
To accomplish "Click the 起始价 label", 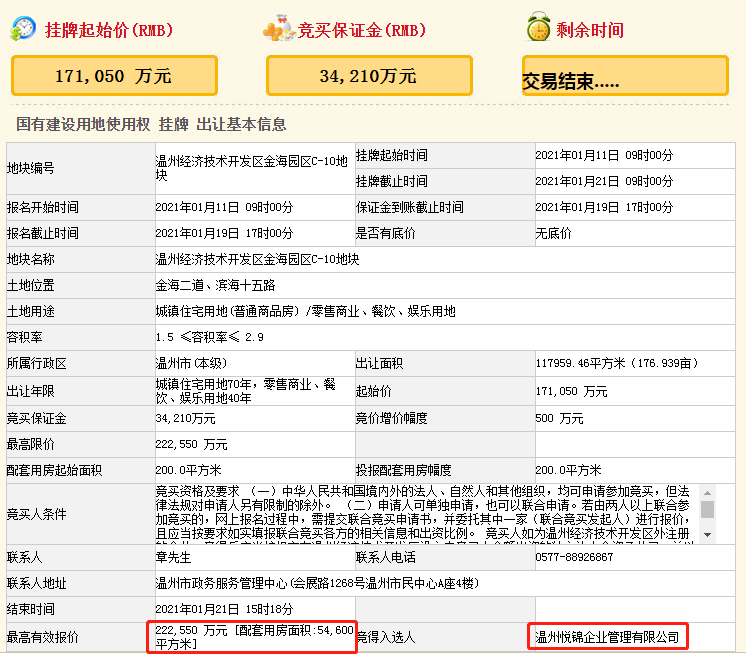I will (x=373, y=391).
